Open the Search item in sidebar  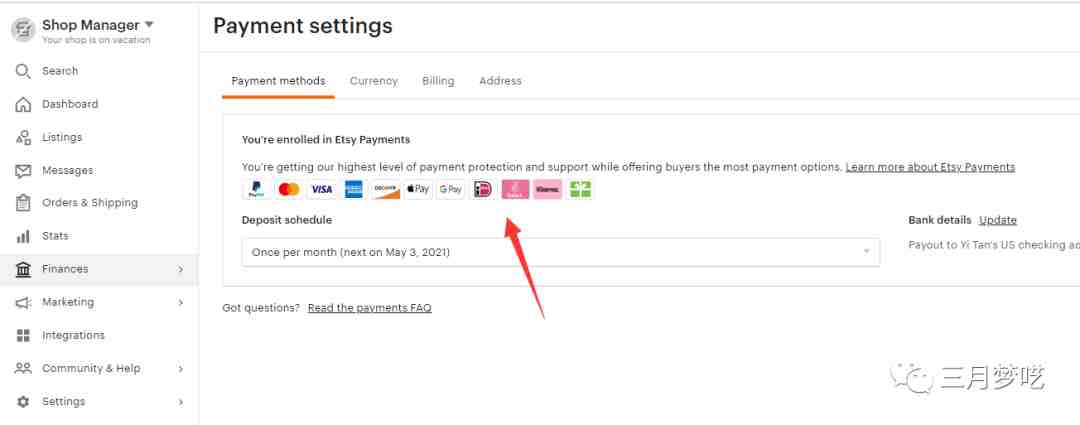[x=60, y=71]
